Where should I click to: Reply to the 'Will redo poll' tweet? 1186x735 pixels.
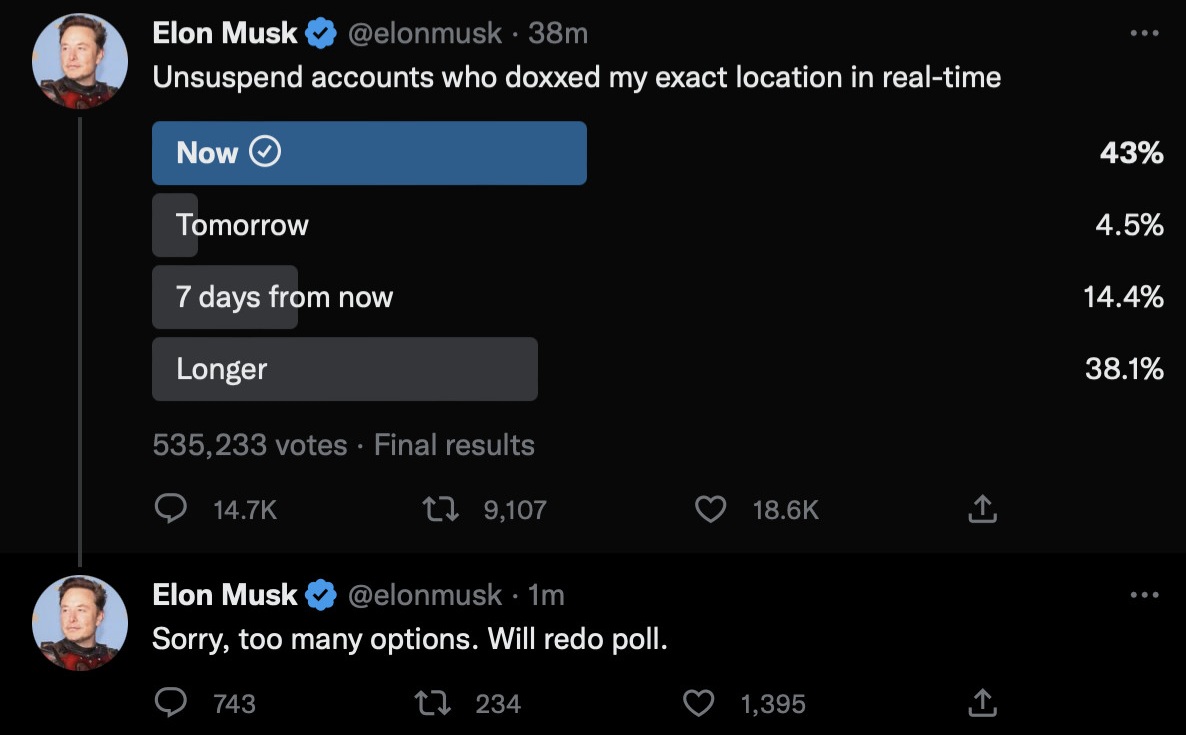171,702
